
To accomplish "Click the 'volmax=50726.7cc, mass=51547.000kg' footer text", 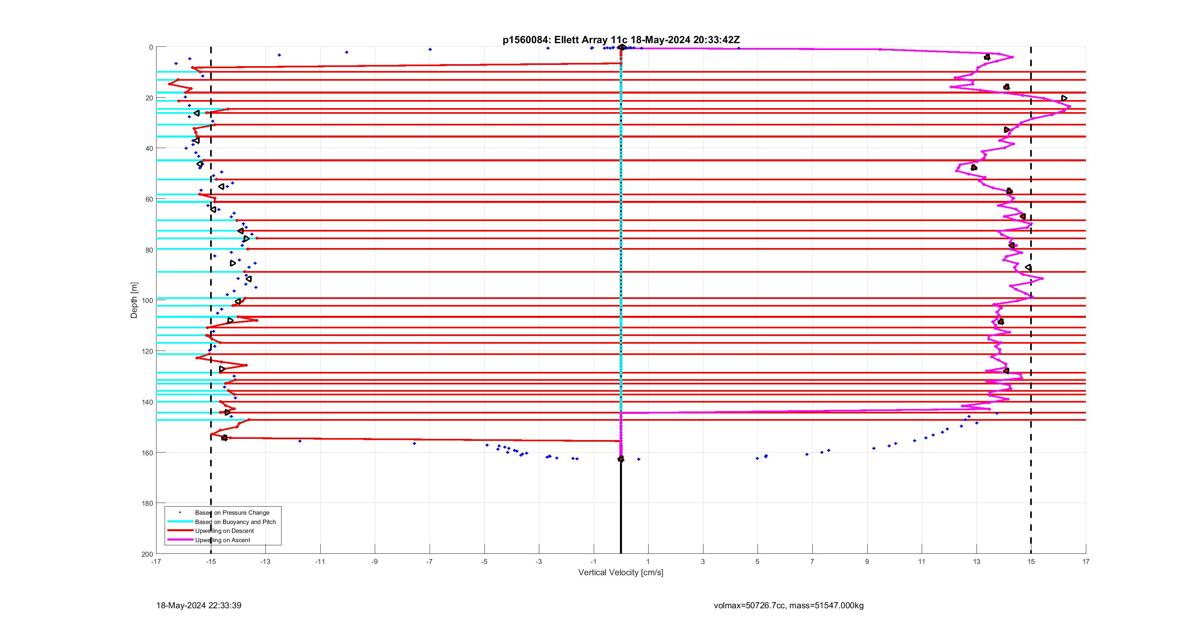I will click(x=789, y=606).
